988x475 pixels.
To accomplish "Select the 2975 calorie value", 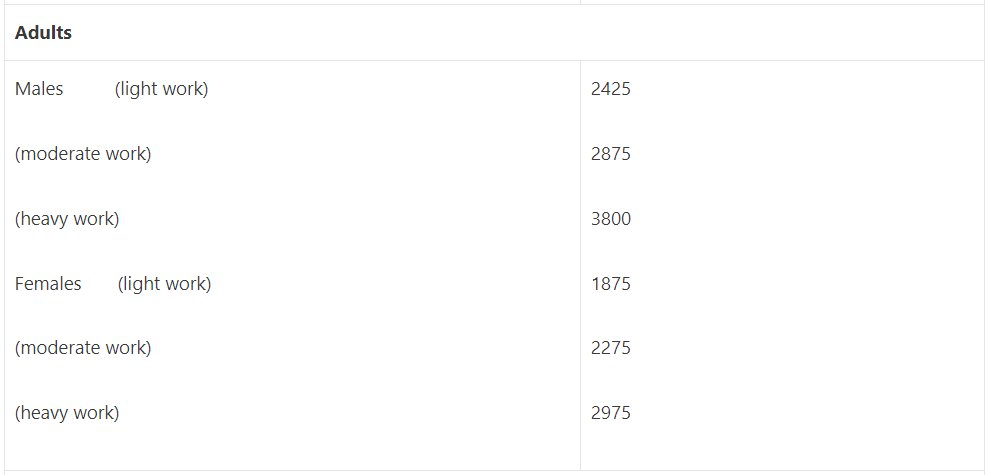I will click(x=611, y=412).
